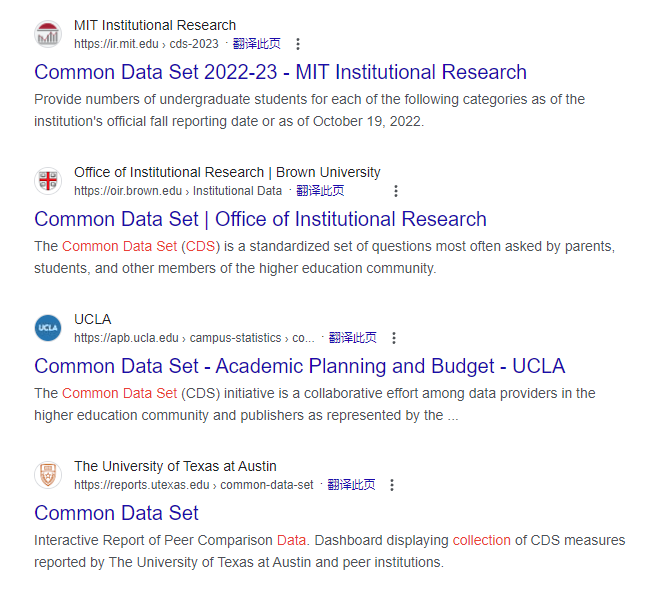Click the blue UCLA logo icon
662x596 pixels.
[48, 328]
